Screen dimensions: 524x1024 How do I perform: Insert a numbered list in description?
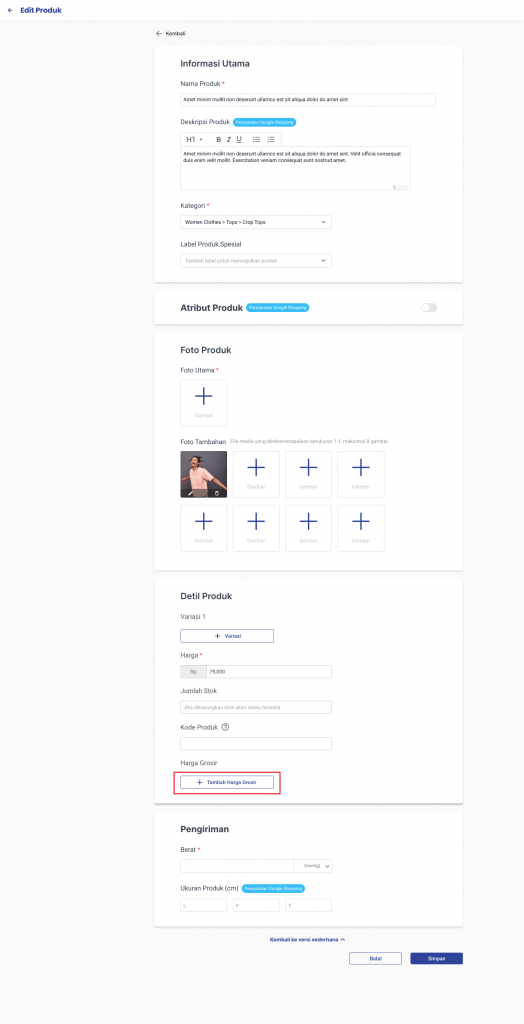coord(271,139)
